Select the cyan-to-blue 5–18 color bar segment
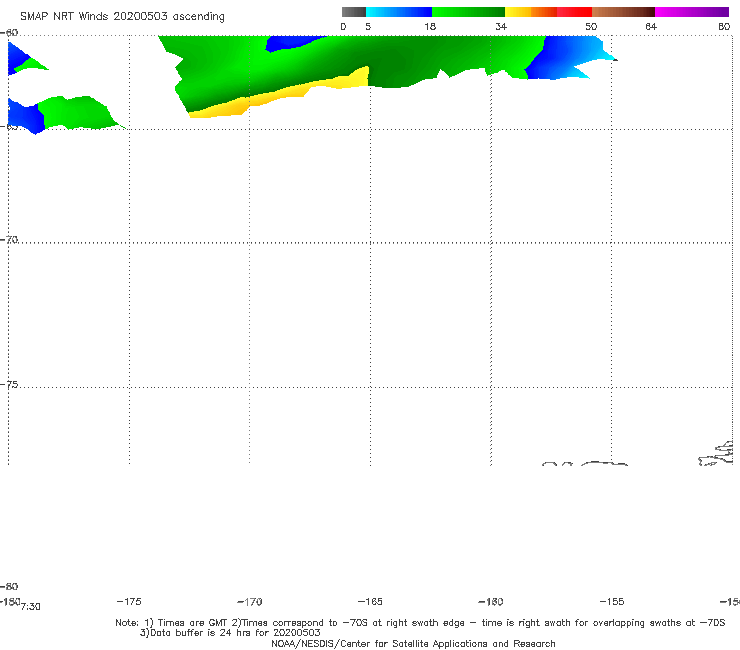The image size is (740, 650). pyautogui.click(x=399, y=12)
